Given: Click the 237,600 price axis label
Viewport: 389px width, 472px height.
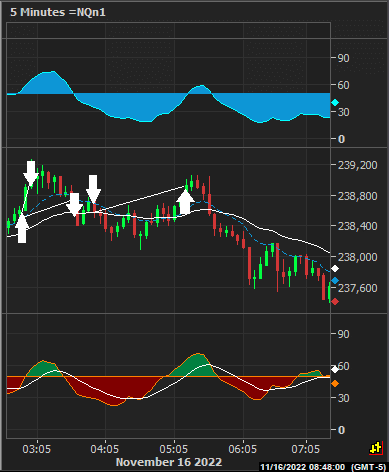Looking at the screenshot, I should coord(358,288).
